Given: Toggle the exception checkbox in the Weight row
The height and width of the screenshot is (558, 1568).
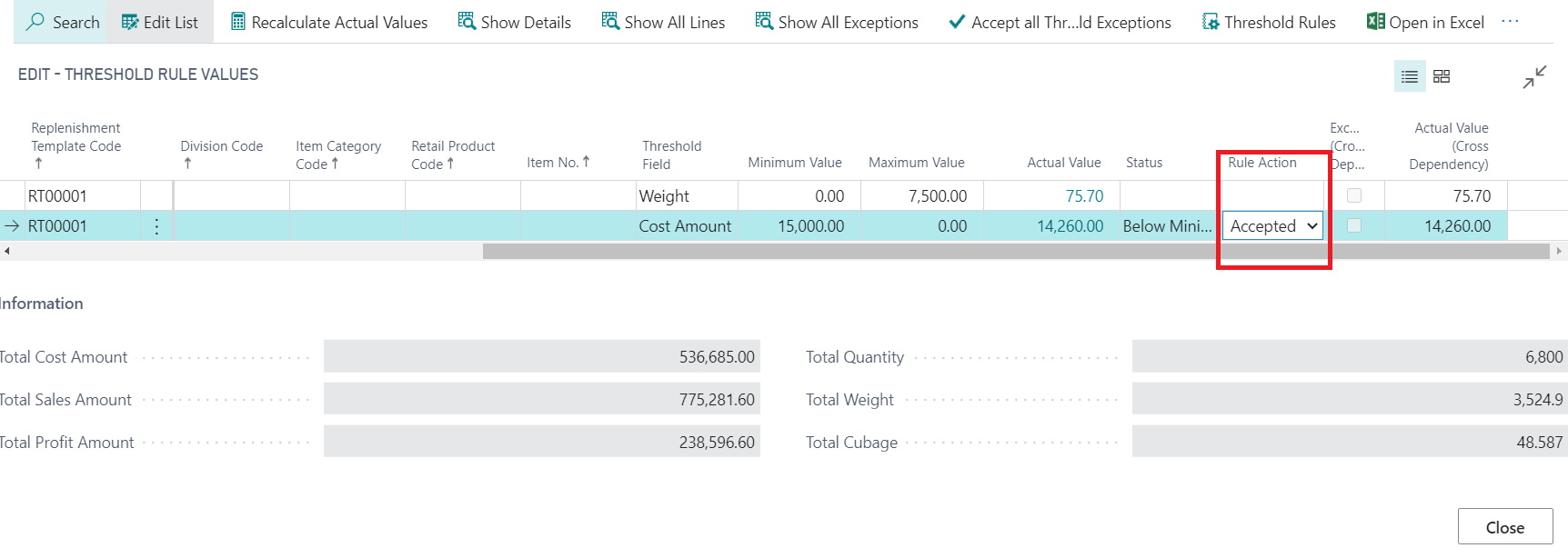Looking at the screenshot, I should coord(1354,195).
